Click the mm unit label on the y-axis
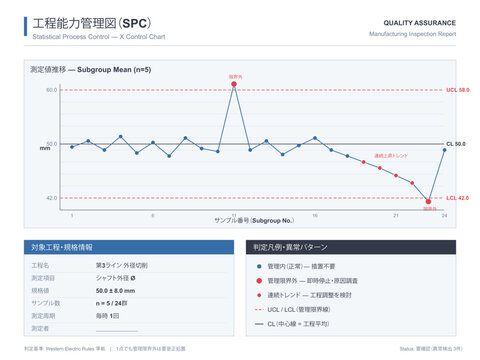The image size is (480, 360). point(45,148)
